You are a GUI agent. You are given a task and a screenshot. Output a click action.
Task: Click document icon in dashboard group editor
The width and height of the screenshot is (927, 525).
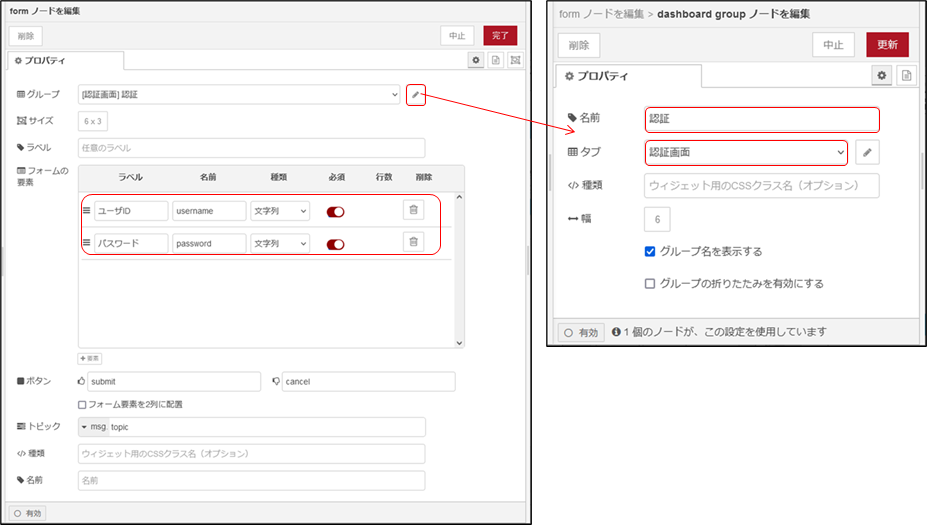click(905, 75)
